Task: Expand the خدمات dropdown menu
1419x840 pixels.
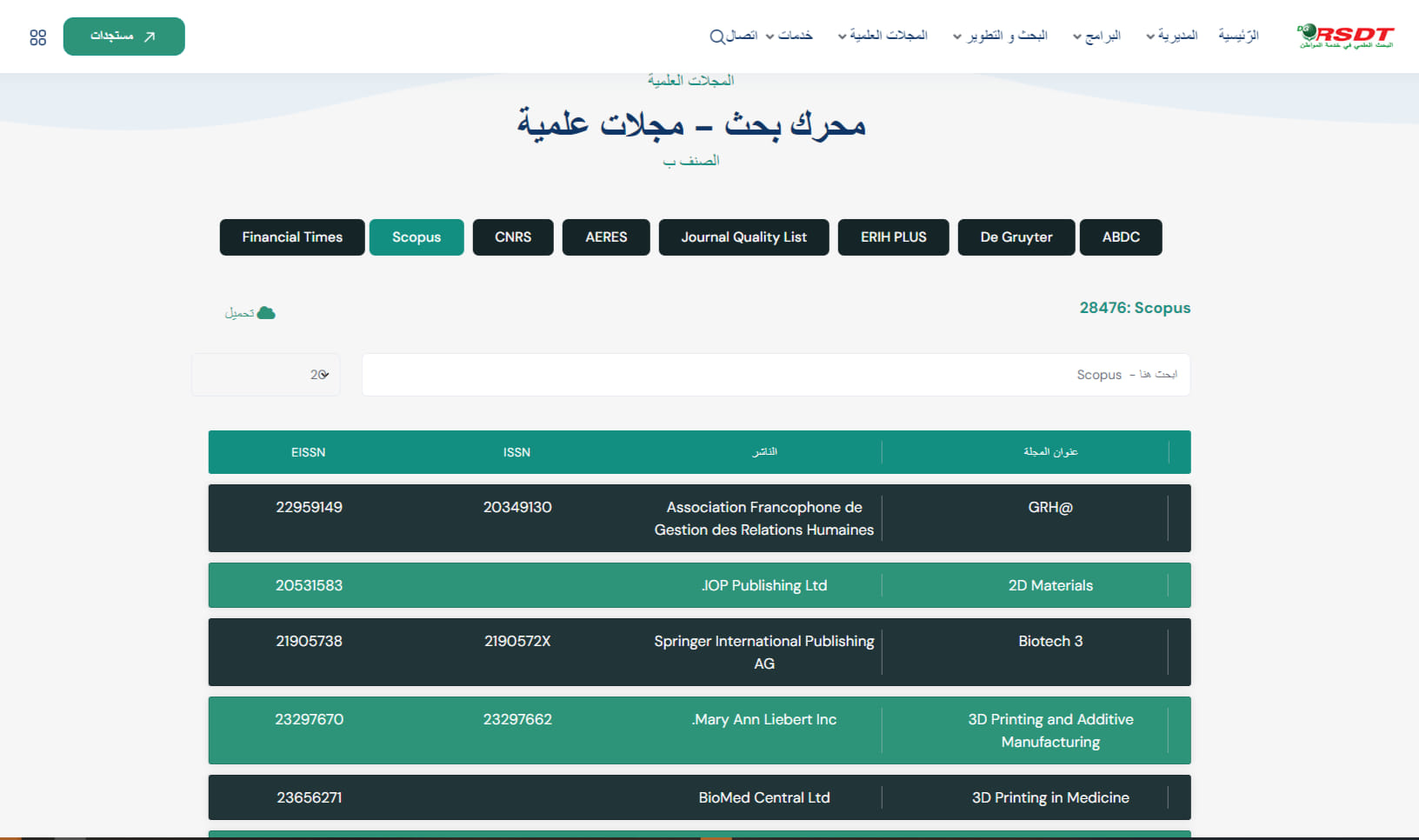Action: [789, 36]
